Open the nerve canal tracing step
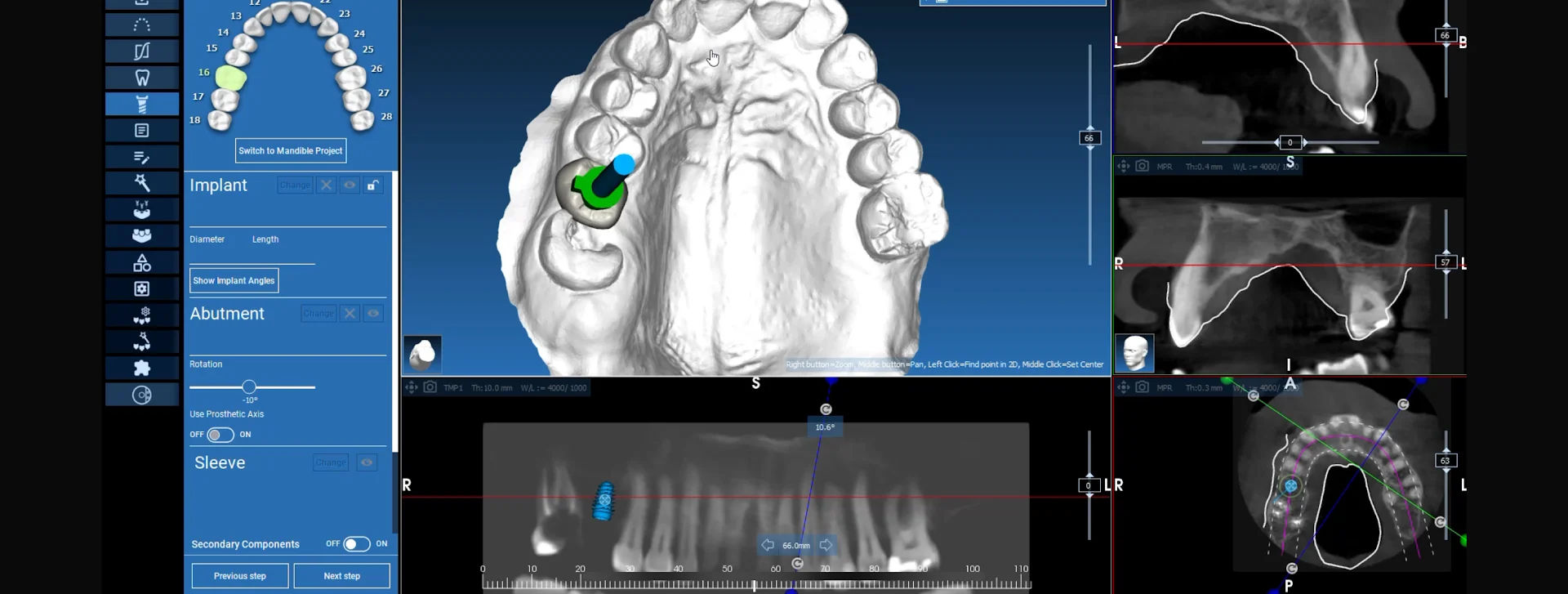This screenshot has width=1568, height=594. [x=142, y=51]
